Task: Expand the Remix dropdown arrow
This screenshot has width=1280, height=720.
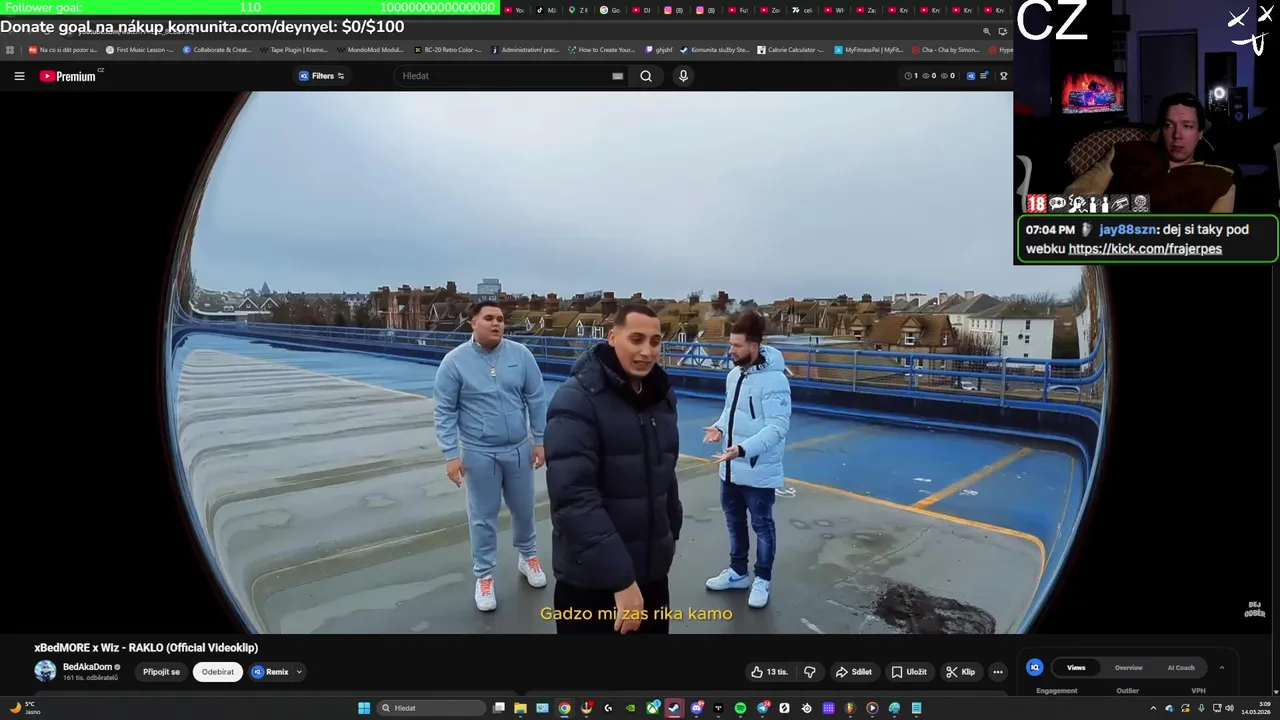Action: [x=298, y=672]
